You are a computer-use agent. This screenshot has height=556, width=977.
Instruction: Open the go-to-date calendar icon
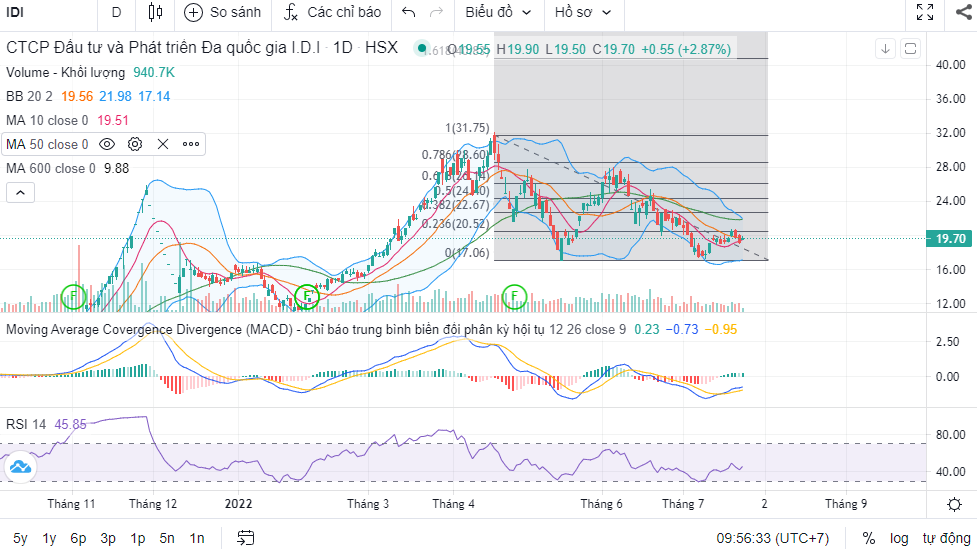pyautogui.click(x=245, y=538)
